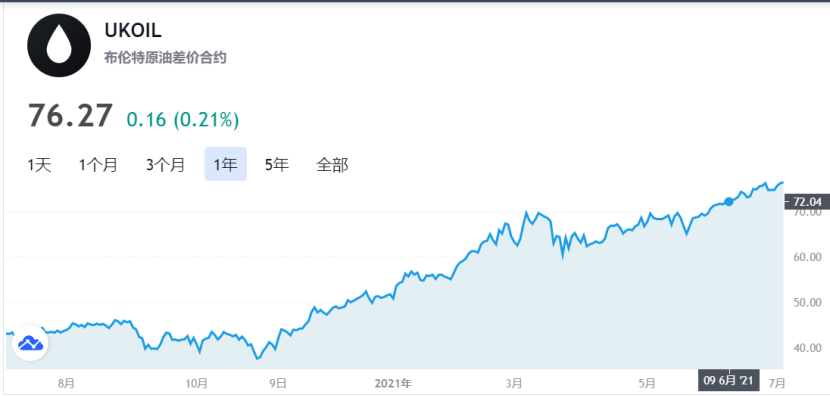The width and height of the screenshot is (830, 396).
Task: Switch chart to 5年 range
Action: 277,165
